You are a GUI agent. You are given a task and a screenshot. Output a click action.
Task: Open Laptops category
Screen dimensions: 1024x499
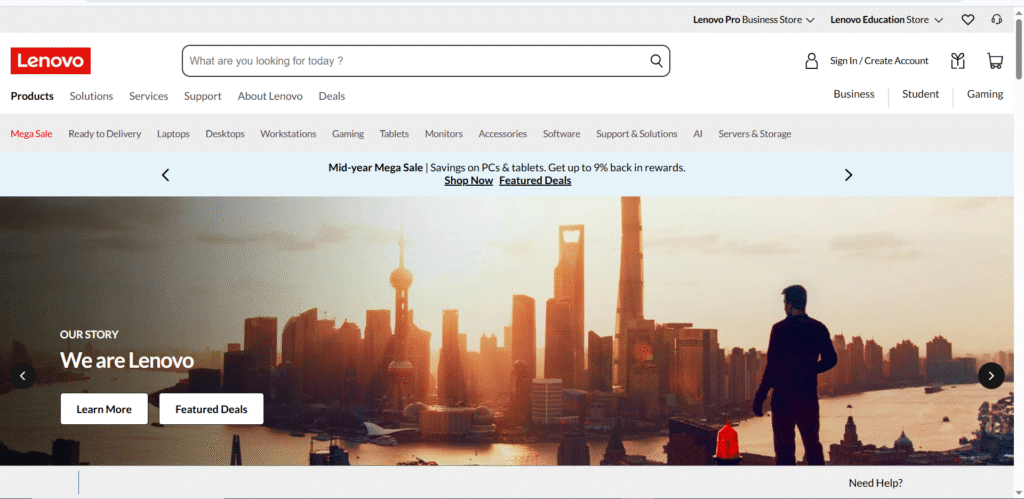tap(173, 134)
